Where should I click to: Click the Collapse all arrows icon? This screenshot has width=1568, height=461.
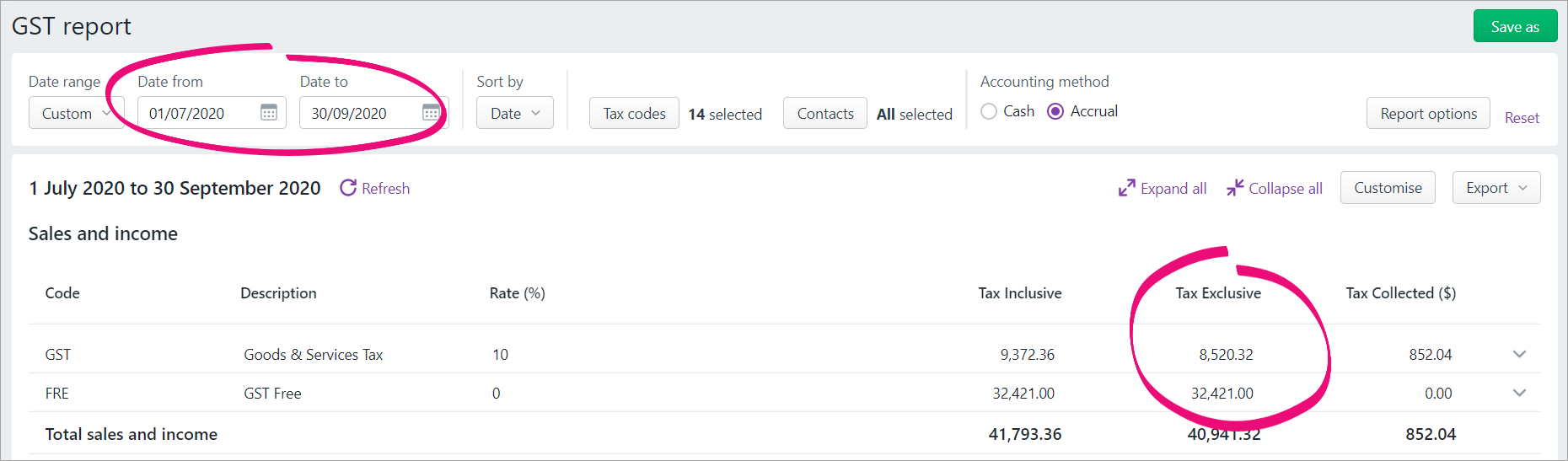tap(1235, 188)
